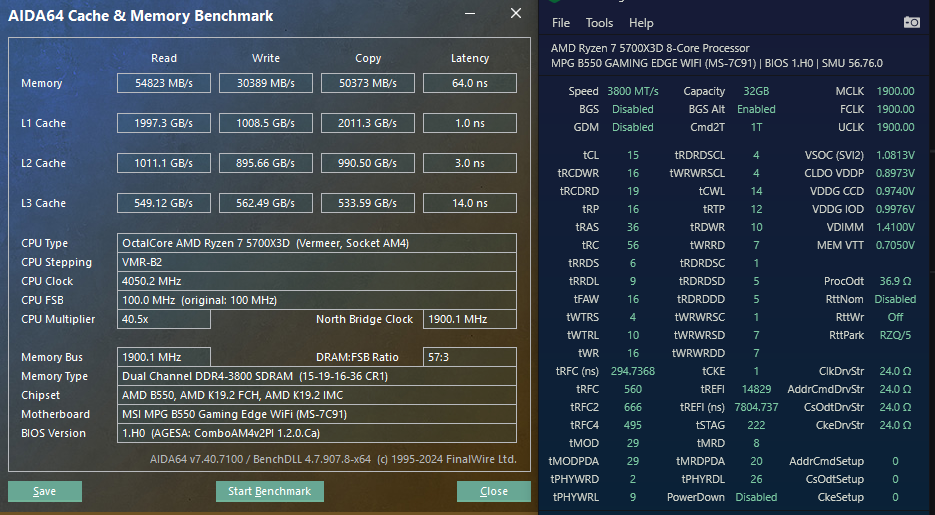Click L1 Cache latency 1.0 ns
This screenshot has height=515, width=935.
(469, 123)
